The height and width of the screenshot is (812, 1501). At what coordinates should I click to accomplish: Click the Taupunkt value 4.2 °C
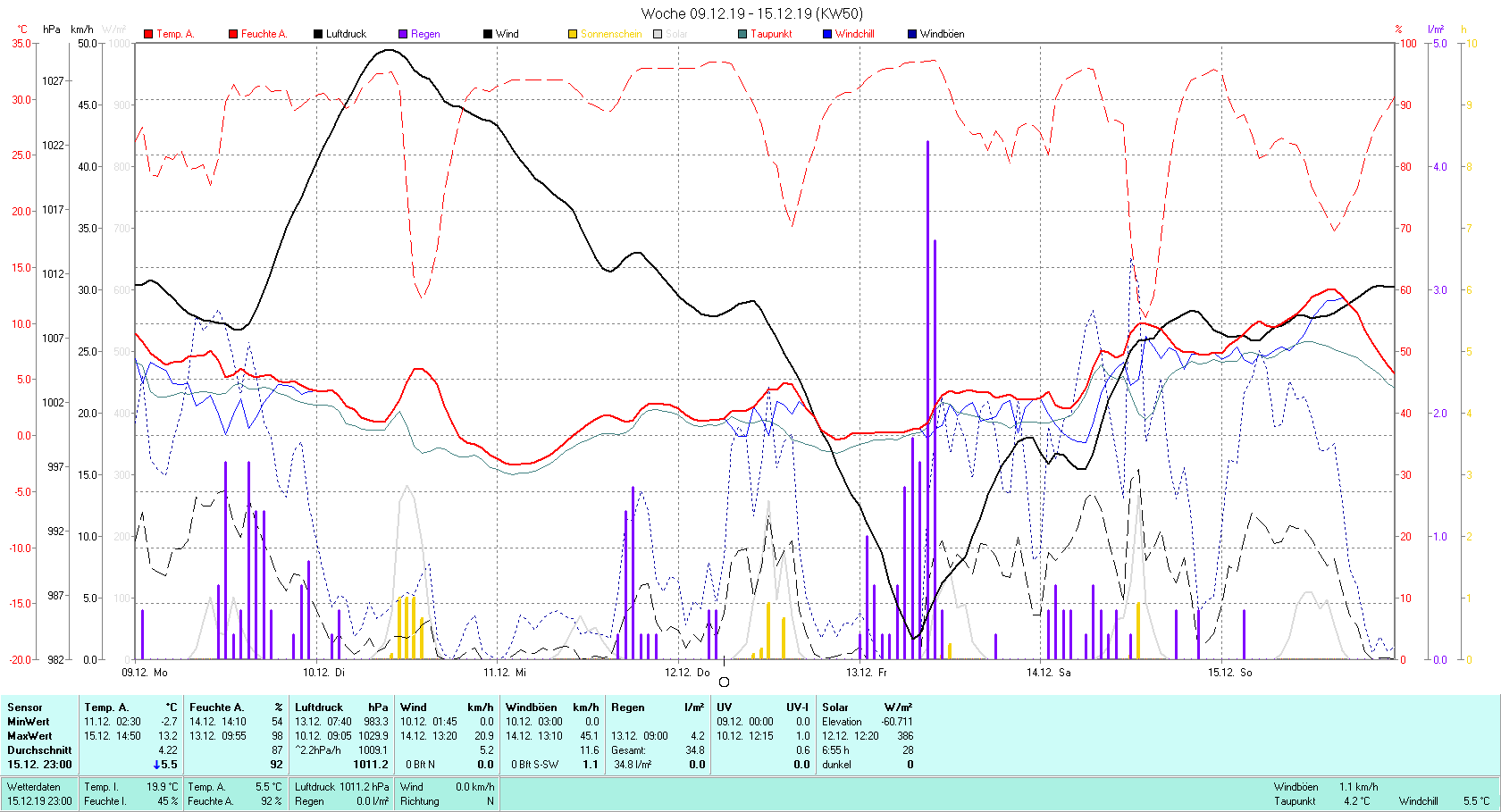[1356, 801]
